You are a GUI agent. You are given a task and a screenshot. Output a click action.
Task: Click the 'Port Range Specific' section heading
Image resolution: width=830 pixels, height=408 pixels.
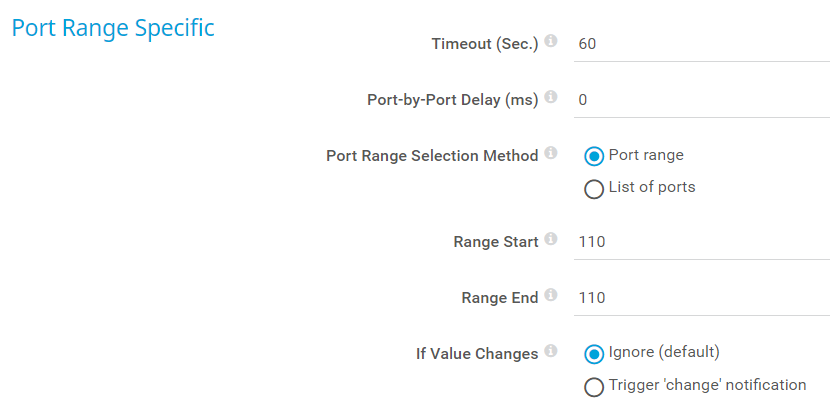tap(113, 28)
